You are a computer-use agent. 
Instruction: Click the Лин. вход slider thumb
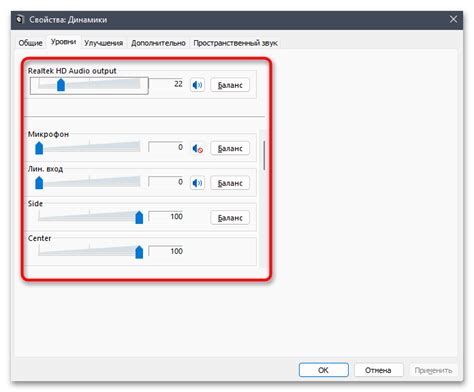coord(39,183)
